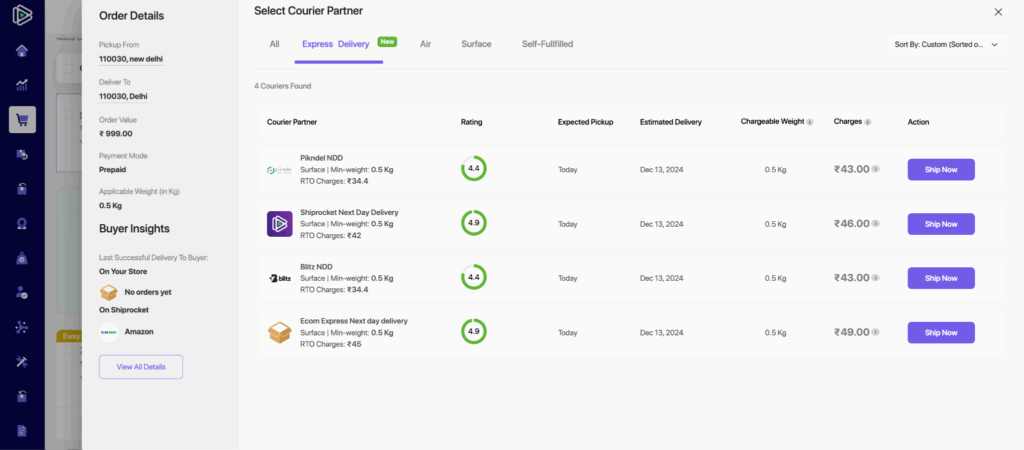The image size is (1024, 450).
Task: Click the Shiprocket logo at top left
Action: (x=22, y=15)
